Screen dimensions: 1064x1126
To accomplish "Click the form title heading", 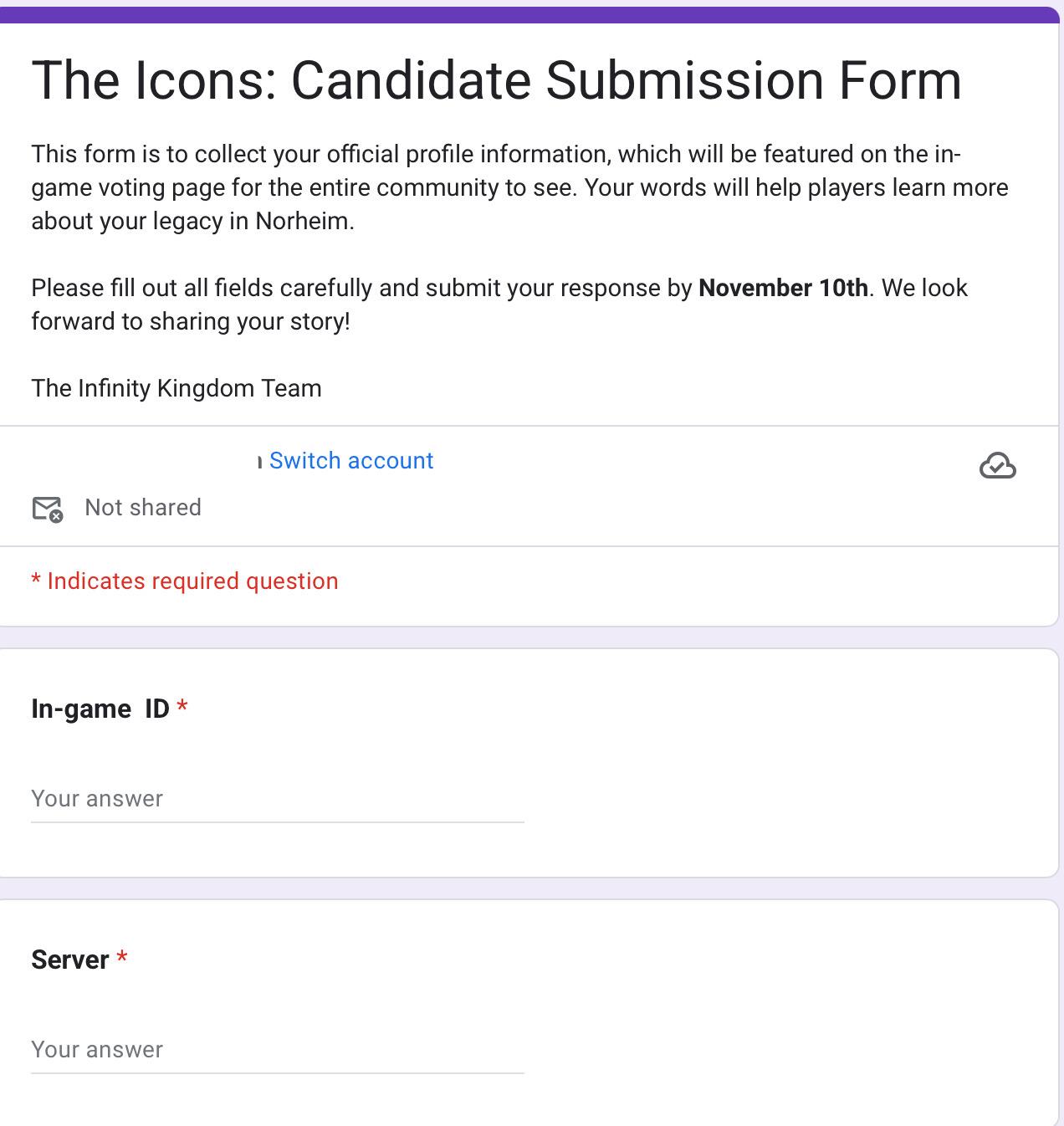I will coord(496,80).
